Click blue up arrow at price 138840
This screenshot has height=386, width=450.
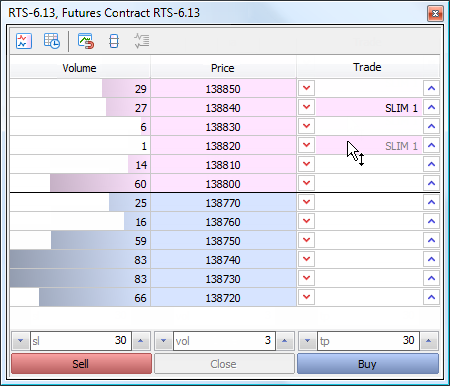click(431, 107)
